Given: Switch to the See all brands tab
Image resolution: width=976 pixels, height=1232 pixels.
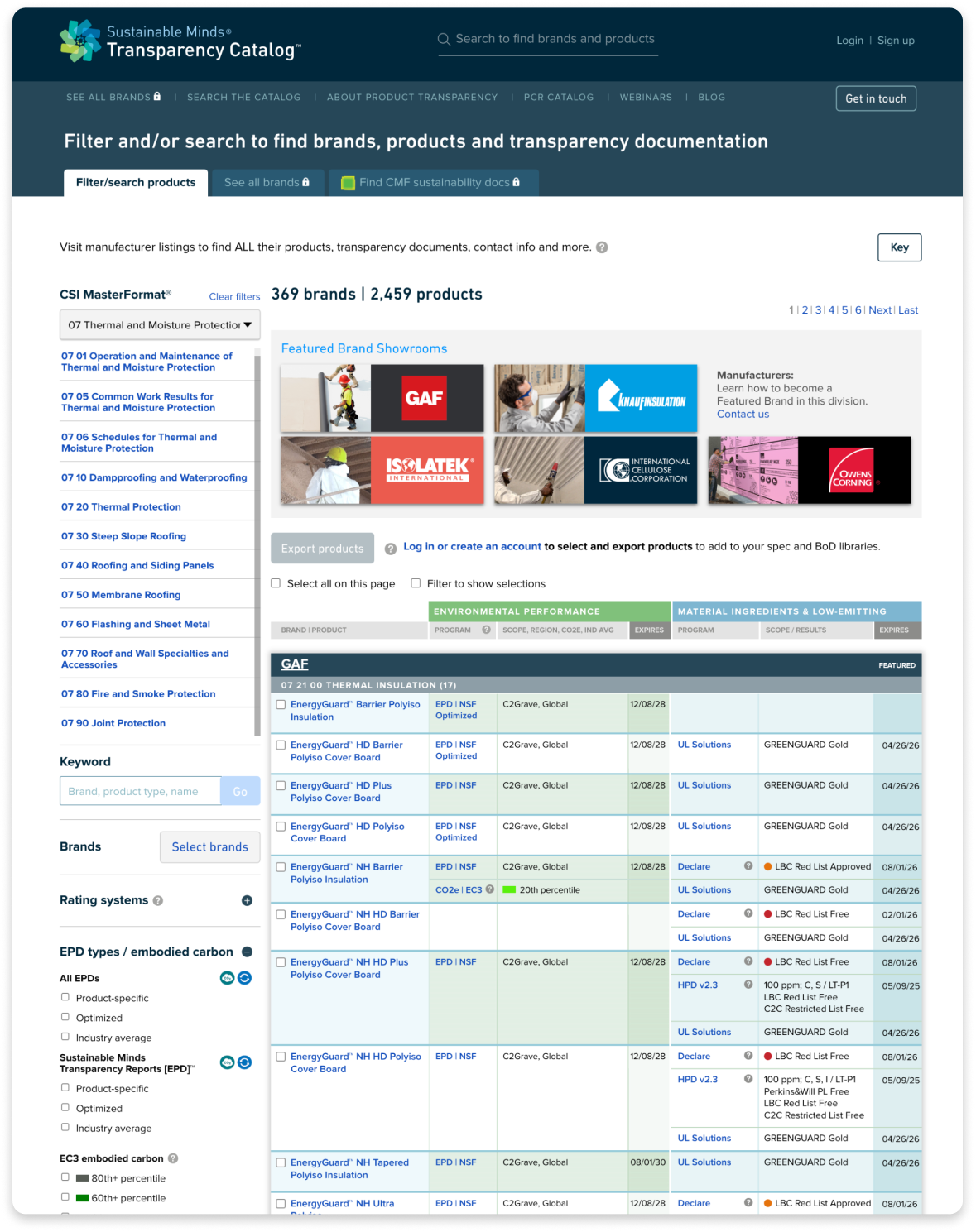Looking at the screenshot, I should pos(267,182).
